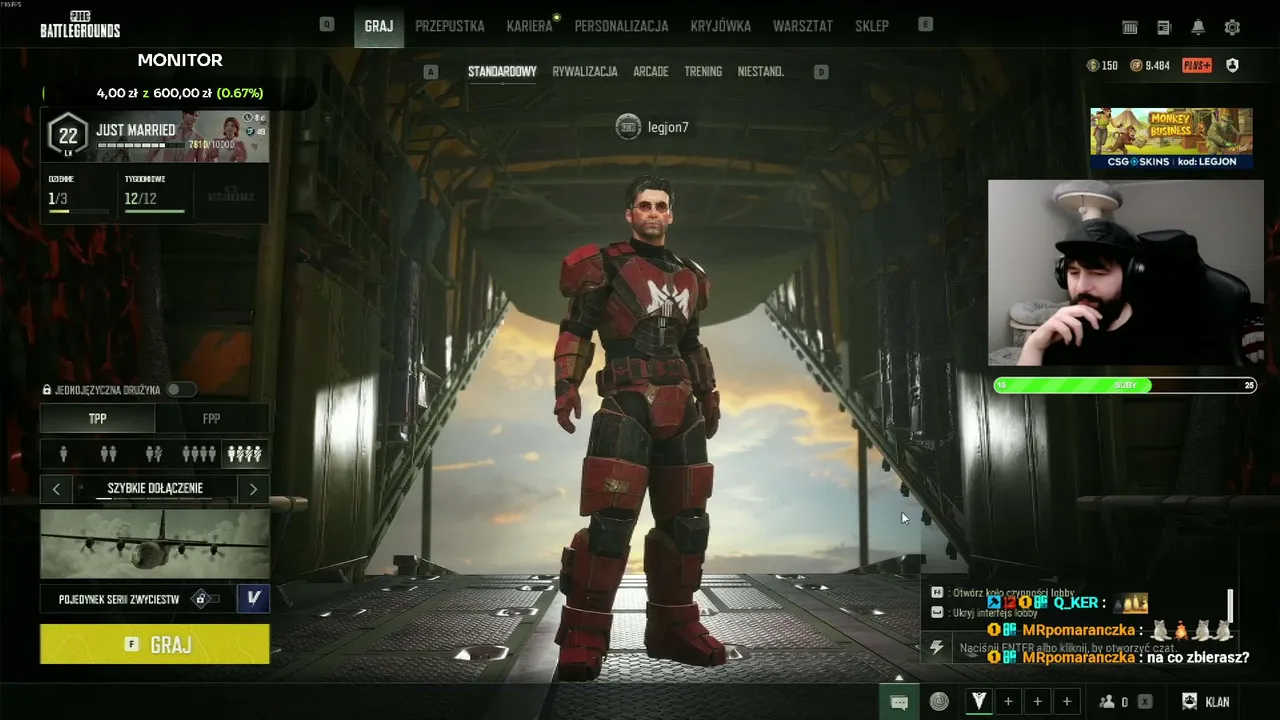Viewport: 1280px width, 720px height.
Task: Click the PUBG Battlegrounds logo
Action: coord(80,24)
